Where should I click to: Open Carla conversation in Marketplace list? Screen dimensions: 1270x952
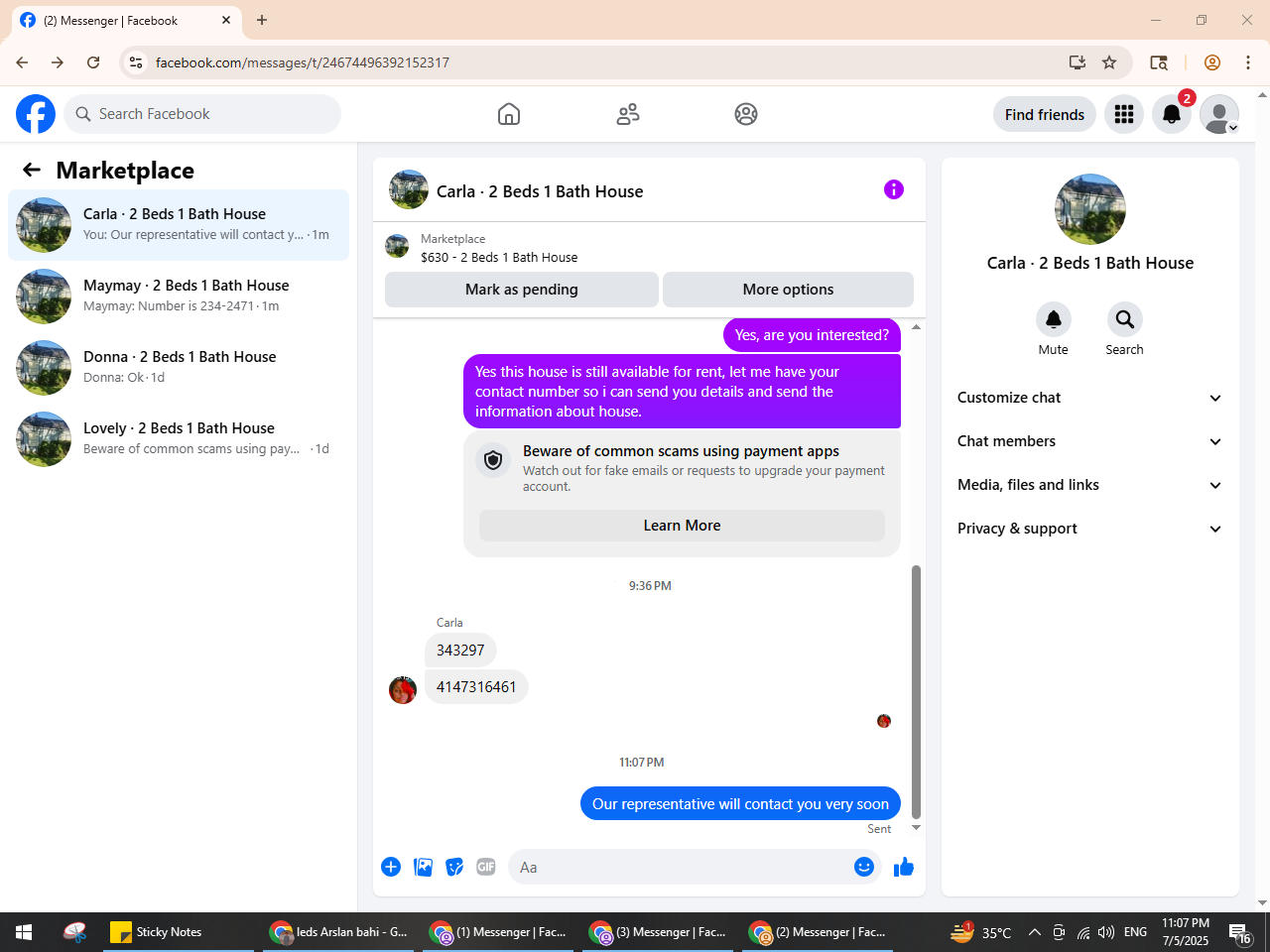coord(179,225)
